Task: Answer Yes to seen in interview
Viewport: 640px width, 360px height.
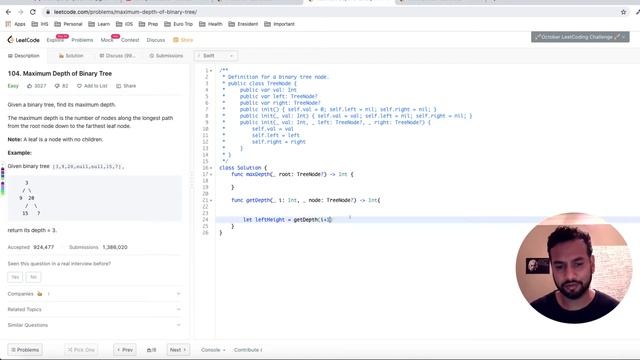Action: click(15, 277)
